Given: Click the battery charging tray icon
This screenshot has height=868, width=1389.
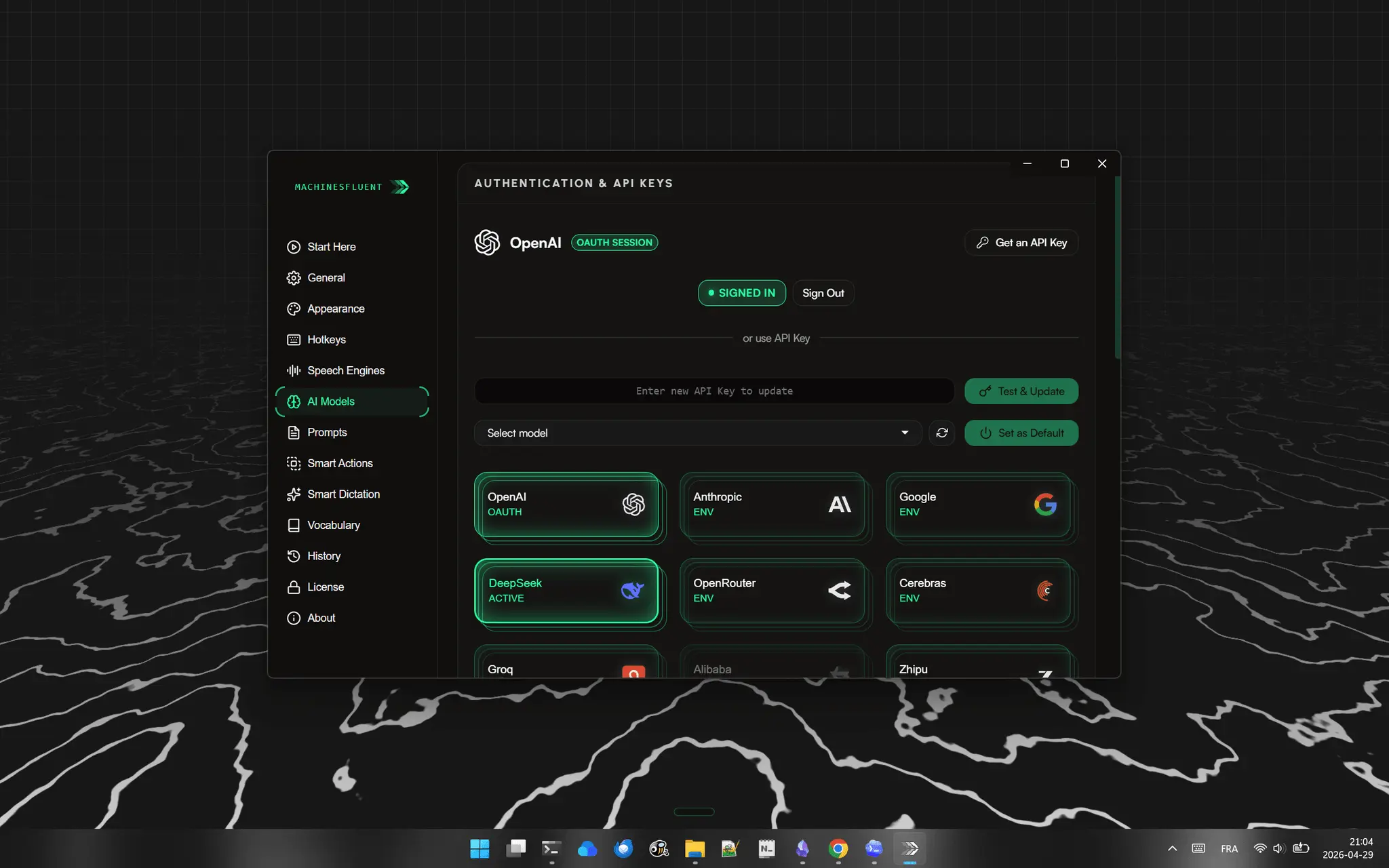Looking at the screenshot, I should pyautogui.click(x=1301, y=848).
